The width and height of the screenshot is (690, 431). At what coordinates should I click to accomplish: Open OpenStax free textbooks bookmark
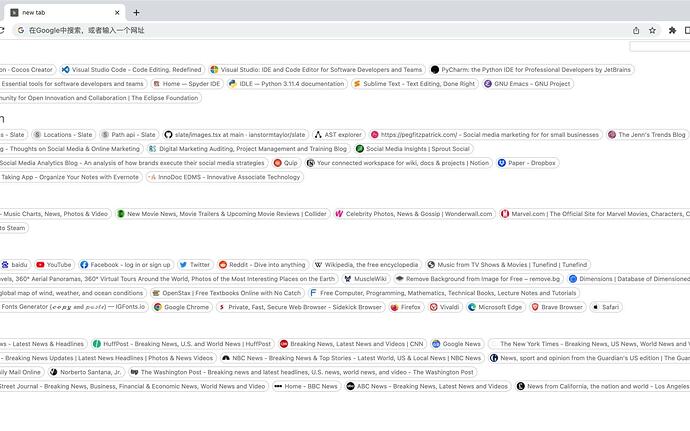[x=226, y=293]
